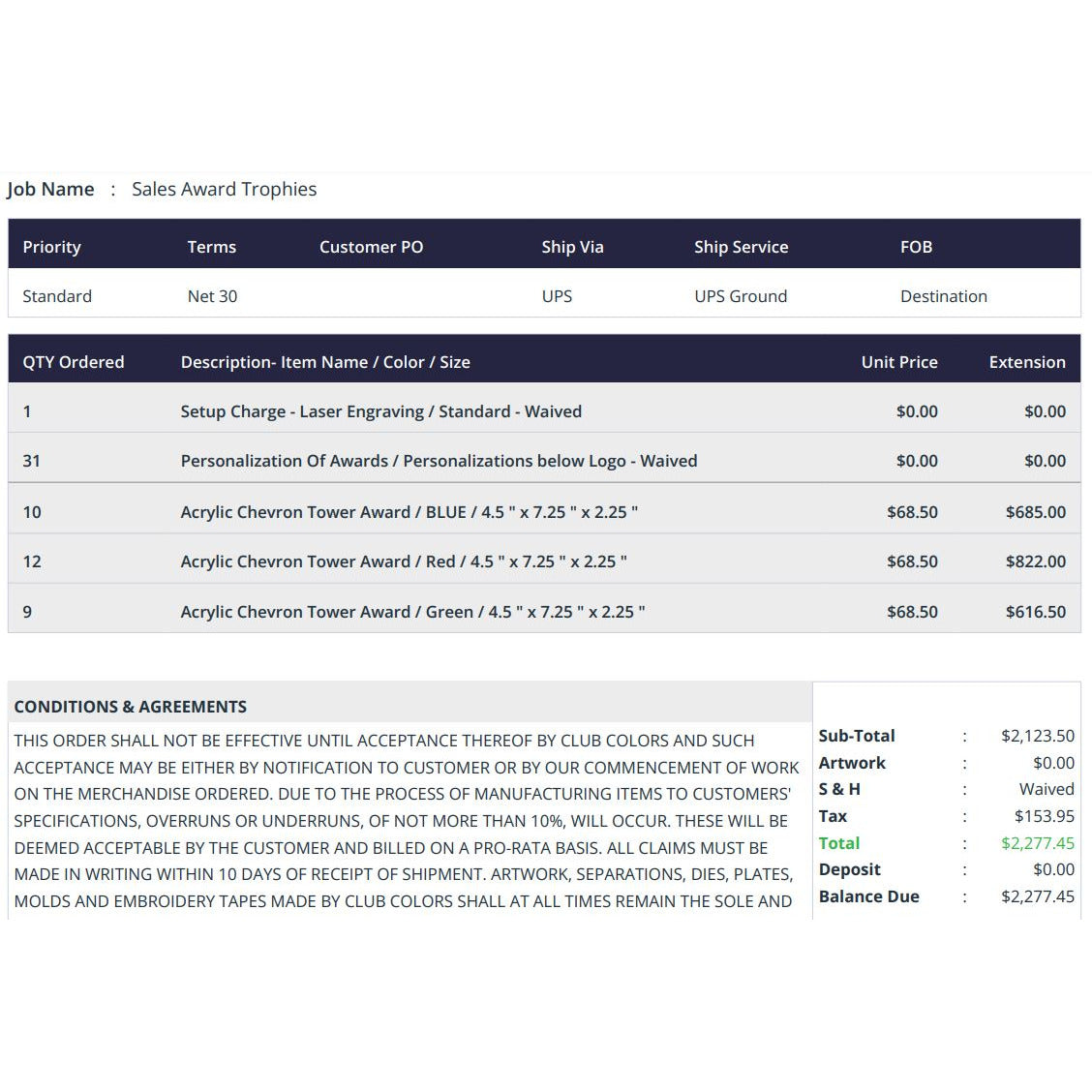Select the Unit Price column header

(899, 362)
